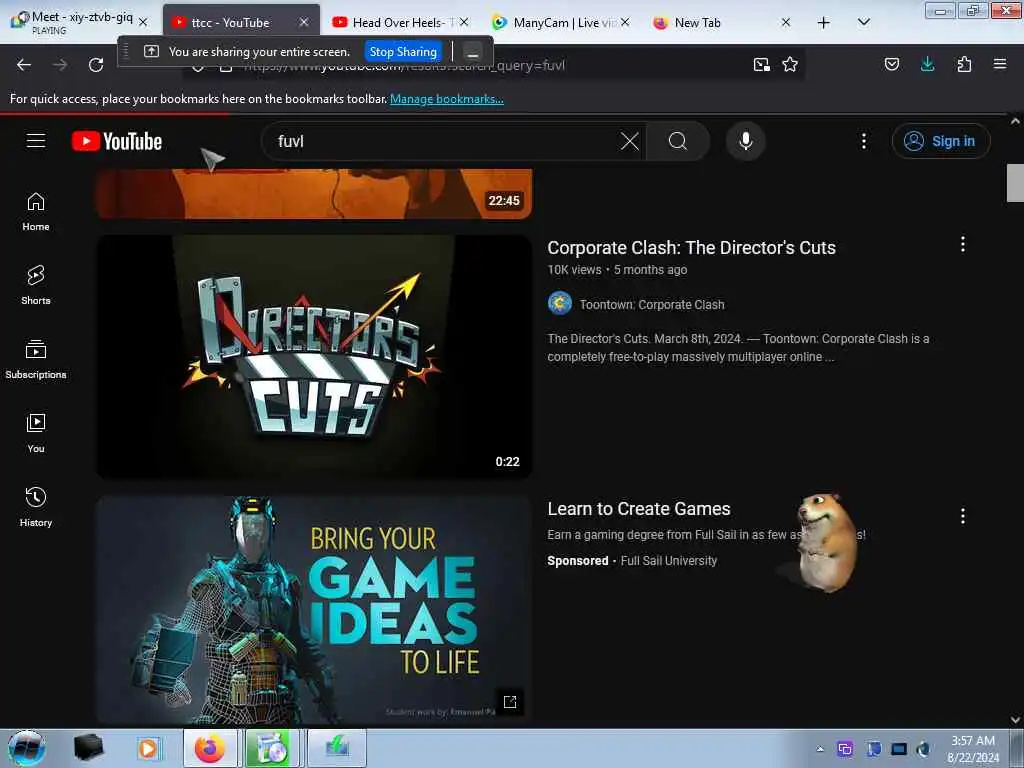The image size is (1024, 768).
Task: Run search with magnifier button
Action: click(x=678, y=141)
